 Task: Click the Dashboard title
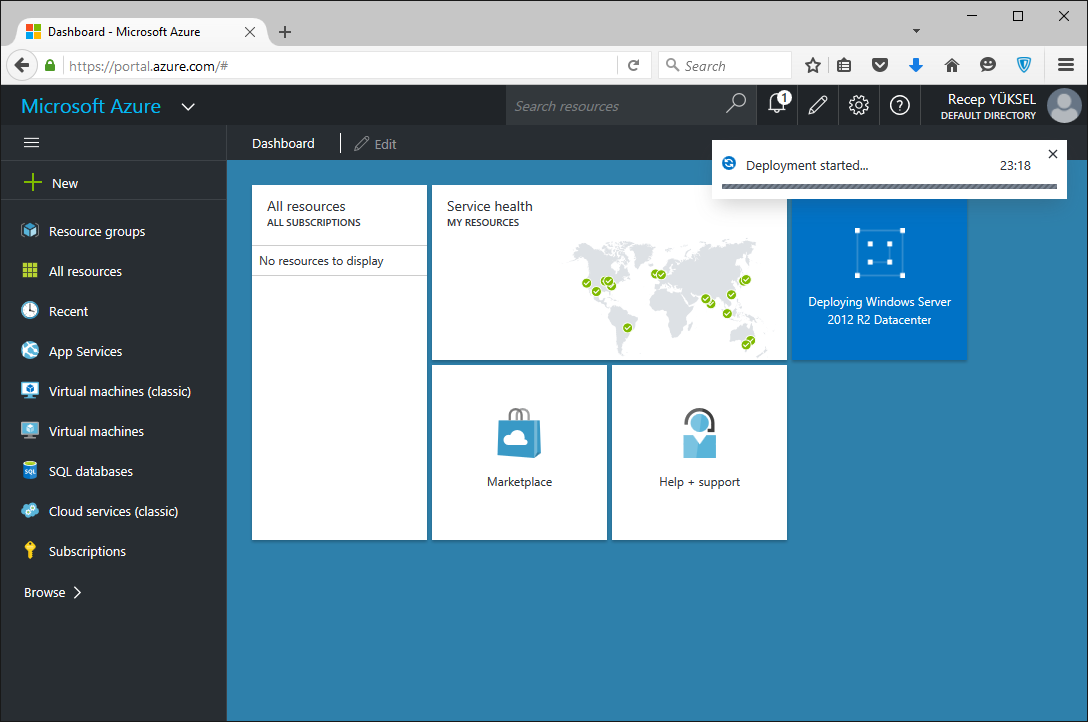pyautogui.click(x=283, y=144)
